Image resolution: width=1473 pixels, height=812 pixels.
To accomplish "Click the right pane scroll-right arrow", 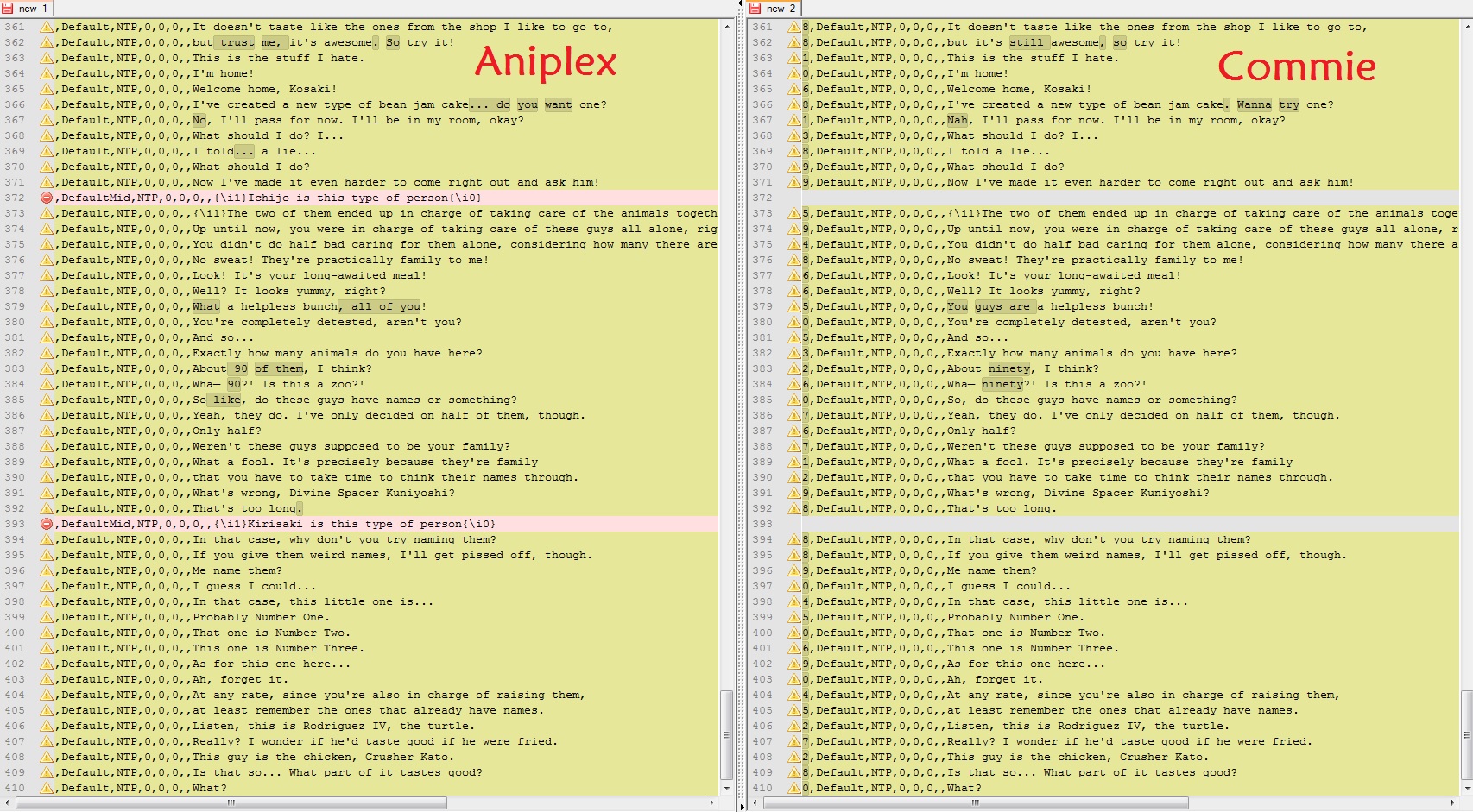I will (1453, 803).
